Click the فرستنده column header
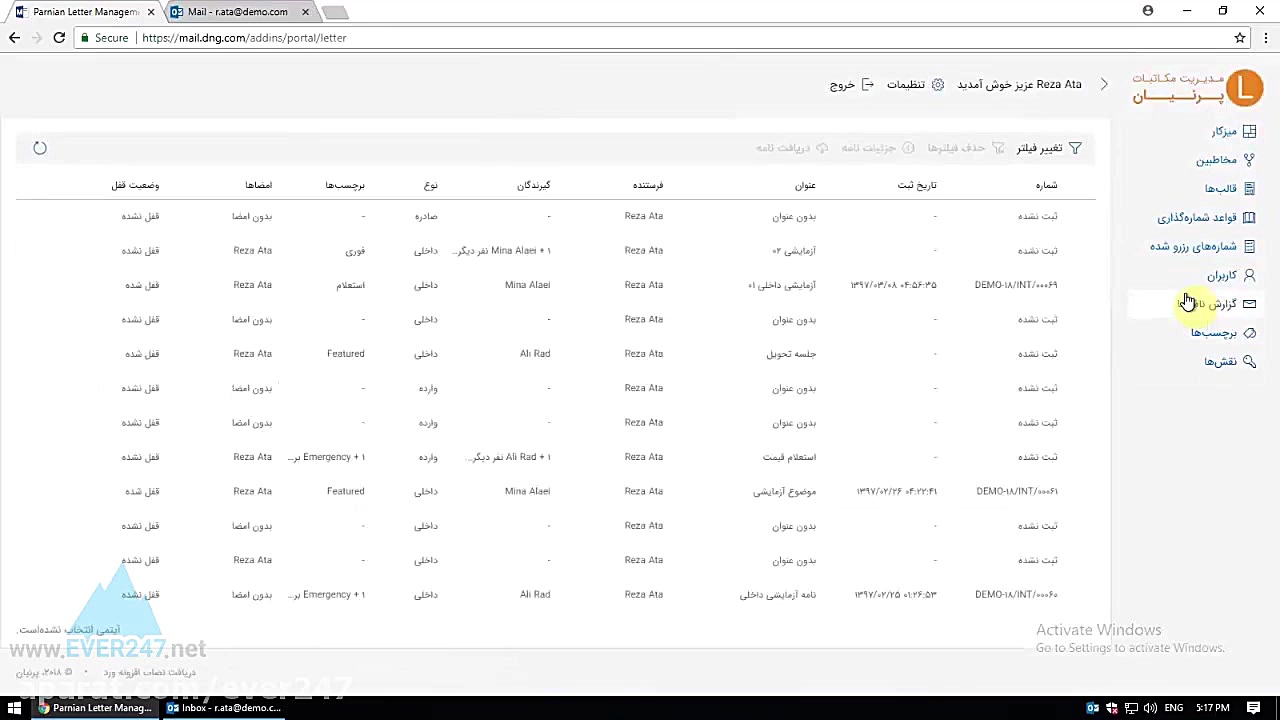The image size is (1280, 720). (648, 185)
